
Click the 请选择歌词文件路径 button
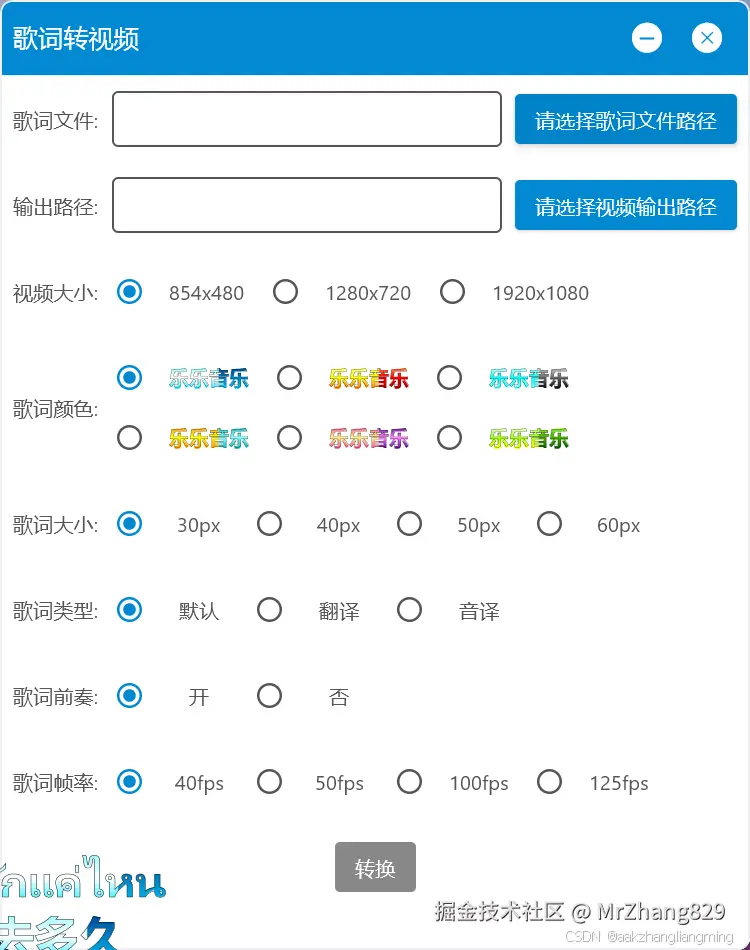click(x=625, y=118)
